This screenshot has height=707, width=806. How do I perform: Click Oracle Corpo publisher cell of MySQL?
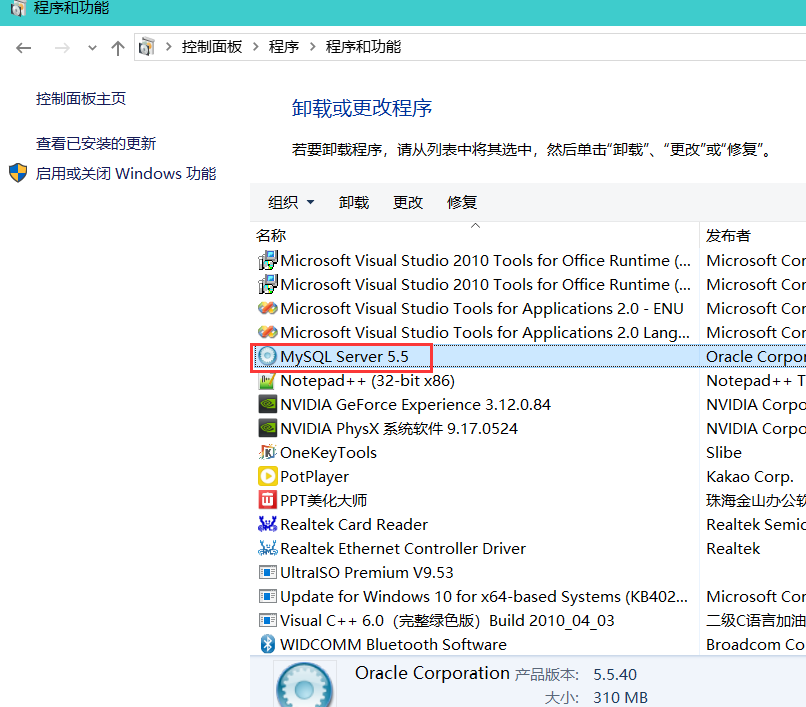coord(756,356)
